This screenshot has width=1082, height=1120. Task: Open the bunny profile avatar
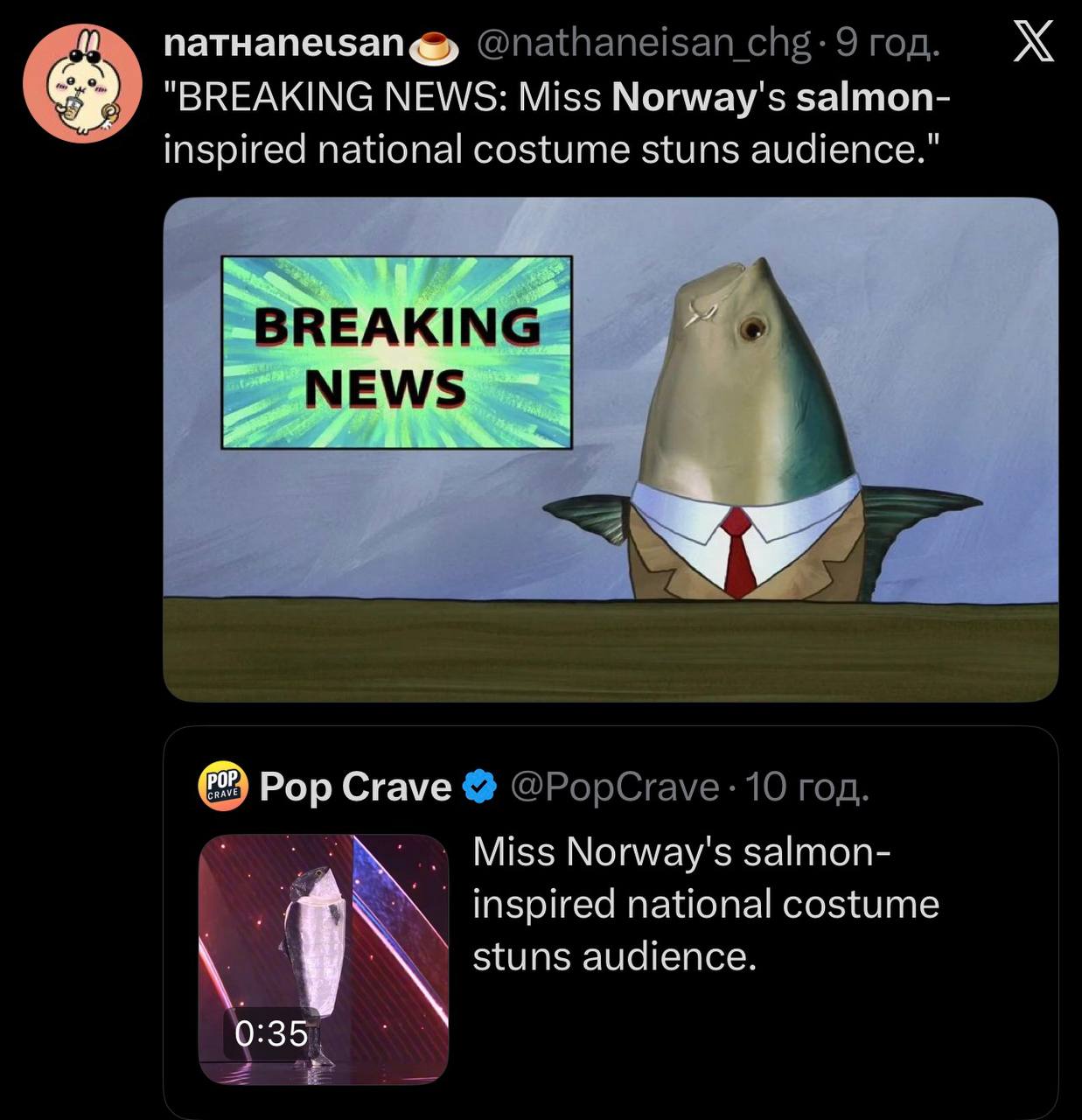pyautogui.click(x=82, y=82)
